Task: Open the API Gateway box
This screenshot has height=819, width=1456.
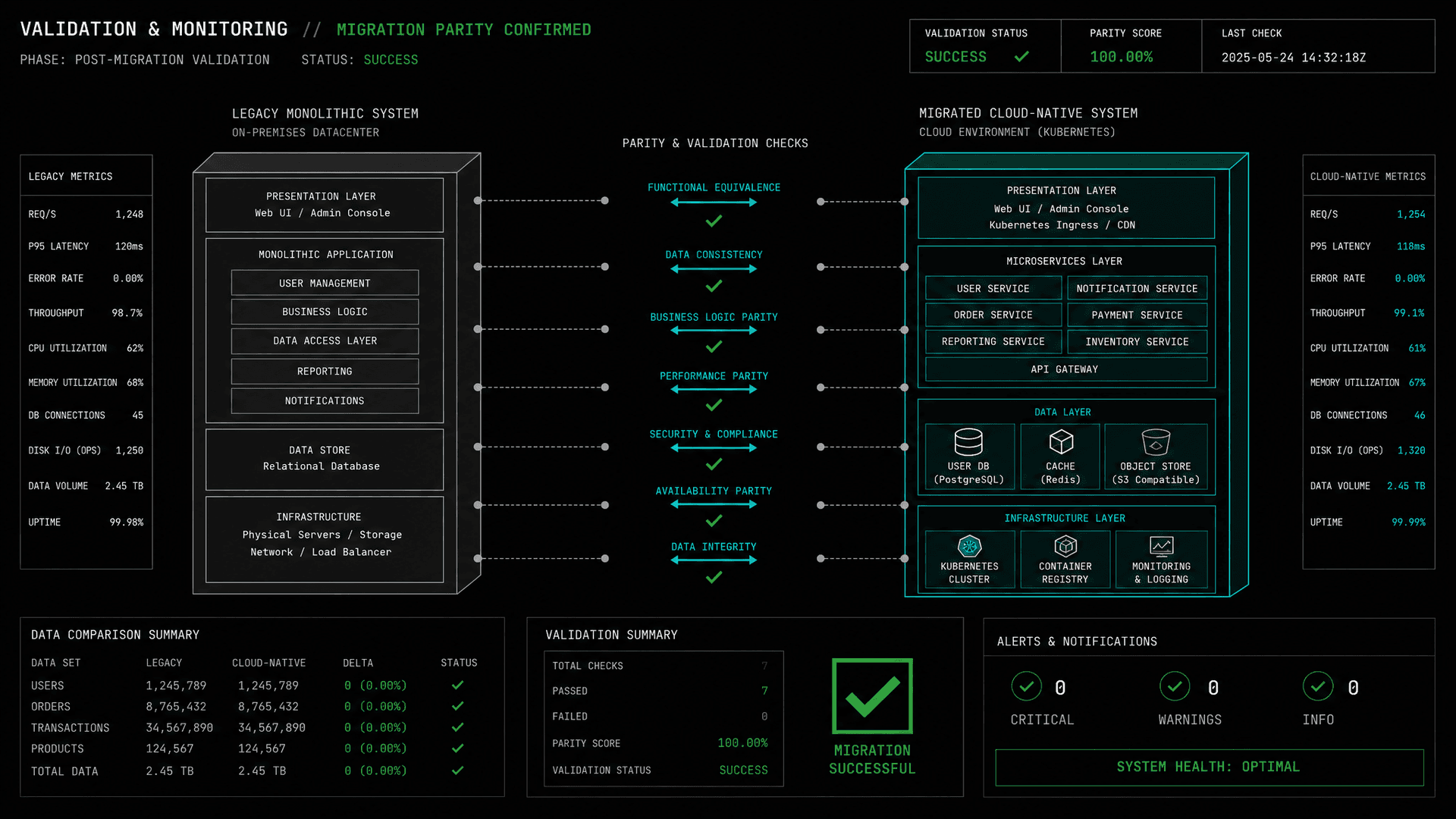Action: [x=1065, y=369]
